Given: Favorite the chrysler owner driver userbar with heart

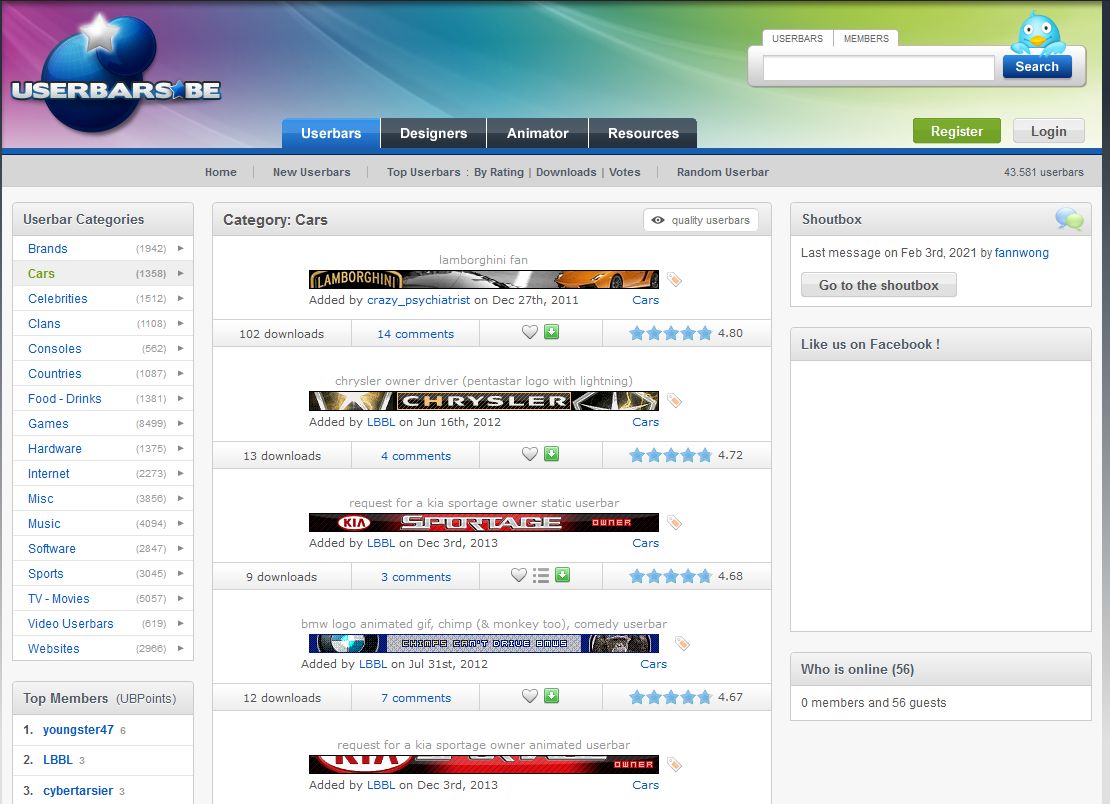Looking at the screenshot, I should pyautogui.click(x=530, y=454).
